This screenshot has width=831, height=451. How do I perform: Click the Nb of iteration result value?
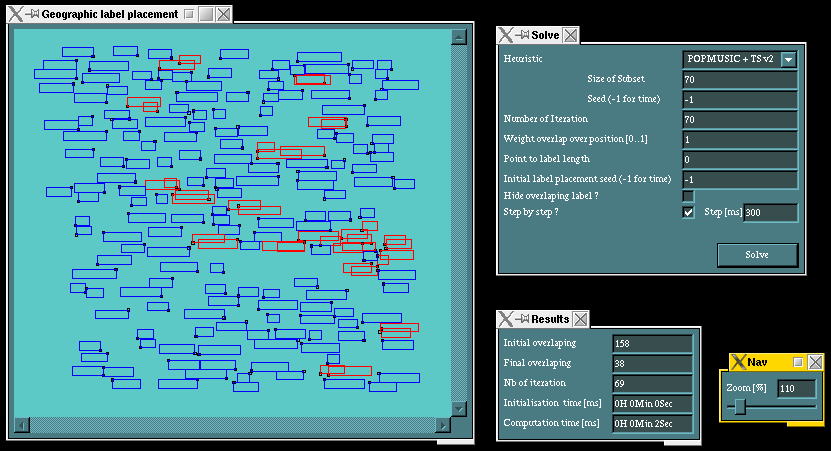pos(652,384)
